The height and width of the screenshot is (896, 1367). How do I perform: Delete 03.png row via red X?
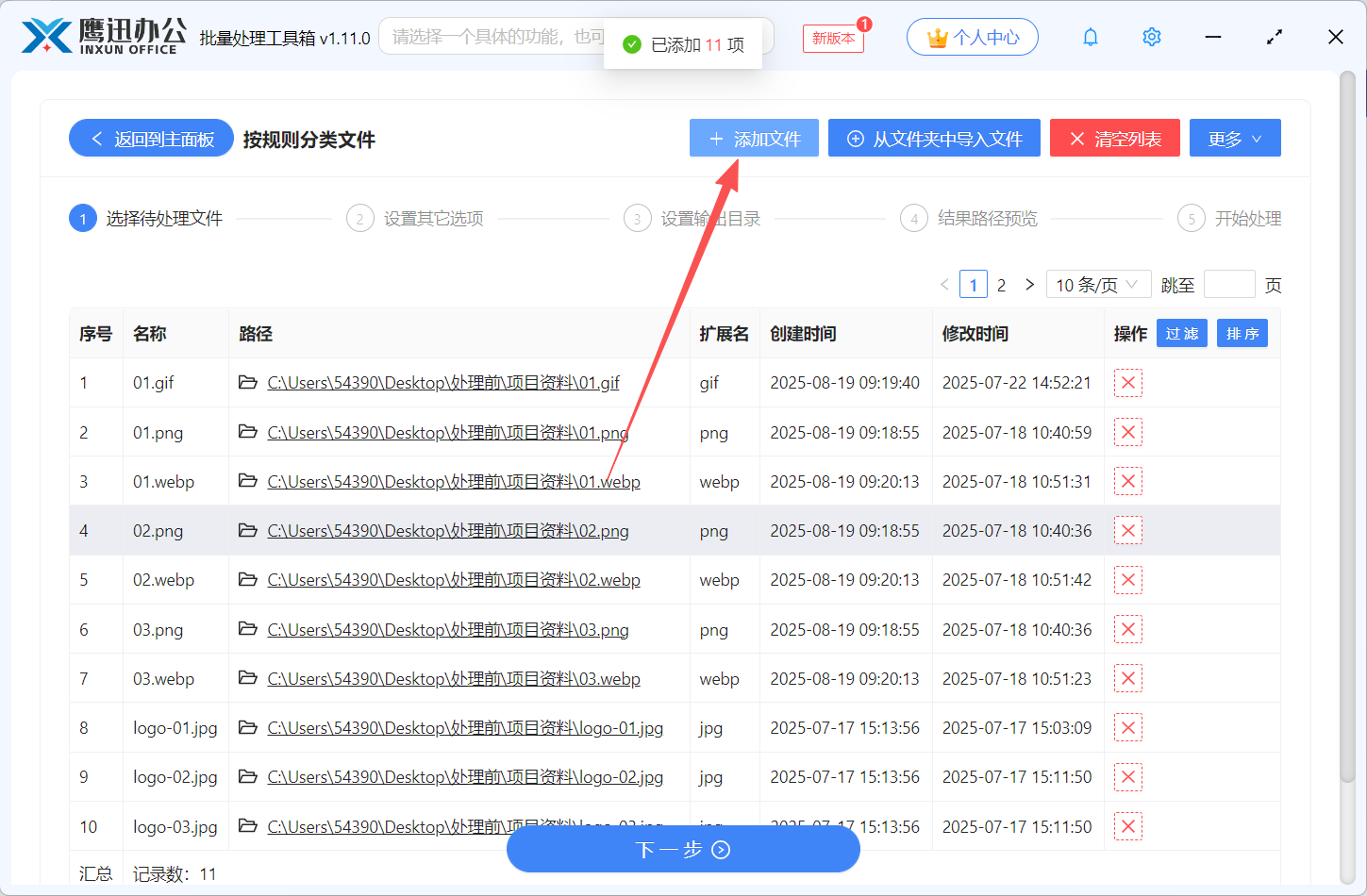click(x=1128, y=629)
